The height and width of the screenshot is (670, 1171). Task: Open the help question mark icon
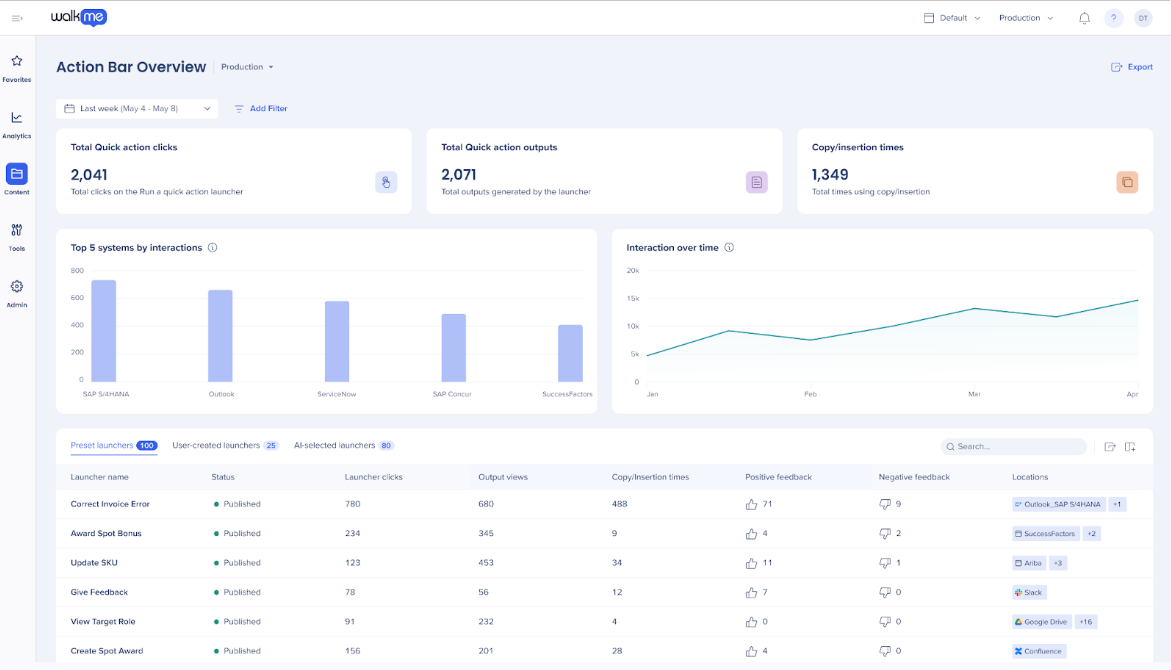tap(1113, 18)
